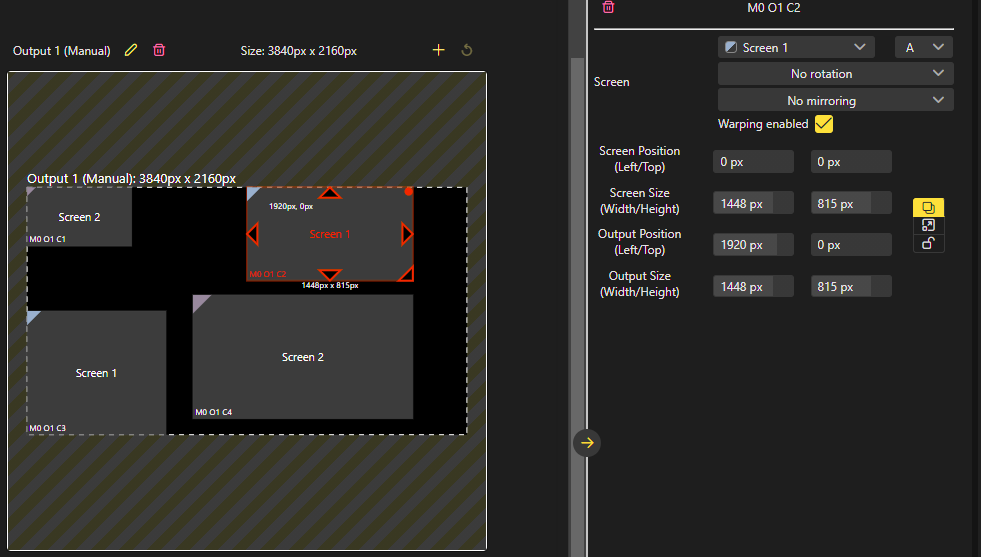
Task: Toggle the padlock lock button
Action: (x=928, y=244)
